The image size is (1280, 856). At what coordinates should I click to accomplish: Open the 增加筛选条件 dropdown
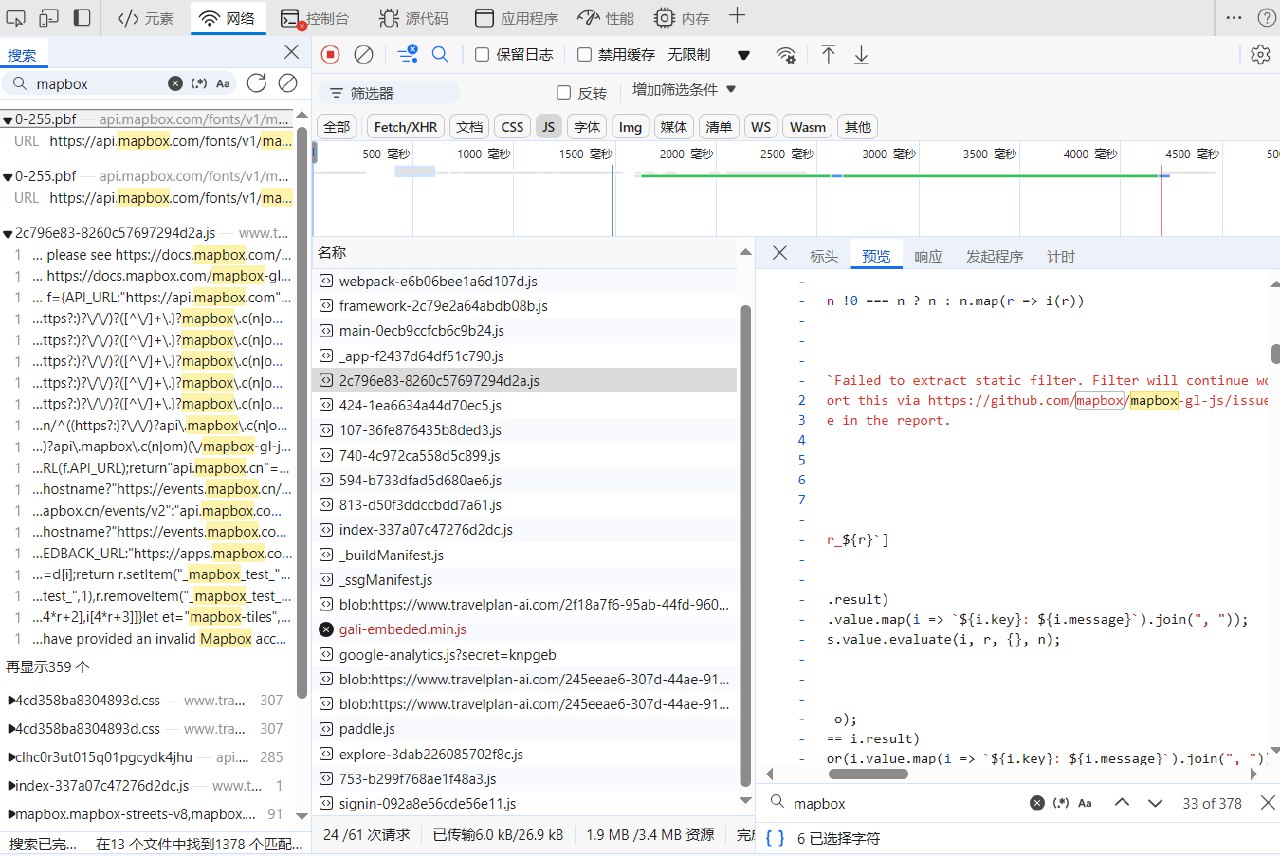684,90
